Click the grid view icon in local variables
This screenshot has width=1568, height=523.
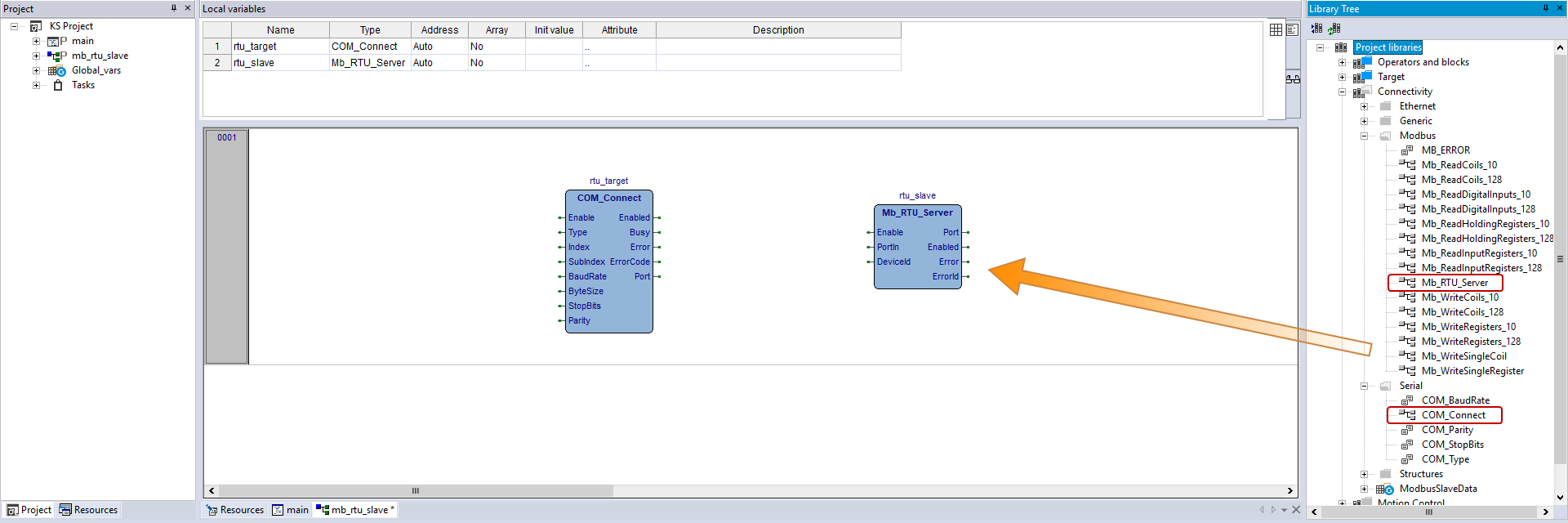tap(1276, 29)
